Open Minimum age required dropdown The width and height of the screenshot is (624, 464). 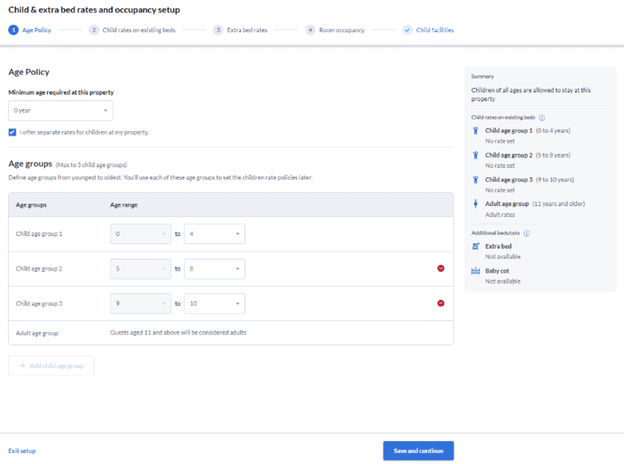60,111
